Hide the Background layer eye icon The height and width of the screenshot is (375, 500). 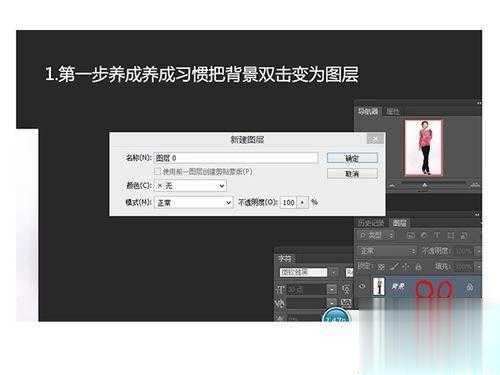pos(363,286)
